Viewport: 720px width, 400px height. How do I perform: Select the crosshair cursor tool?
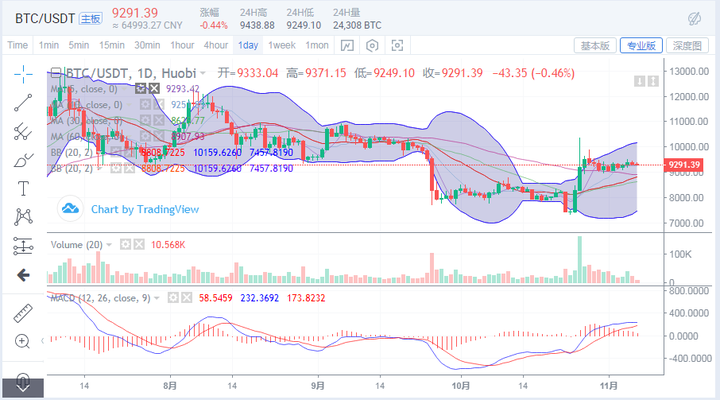pos(23,74)
